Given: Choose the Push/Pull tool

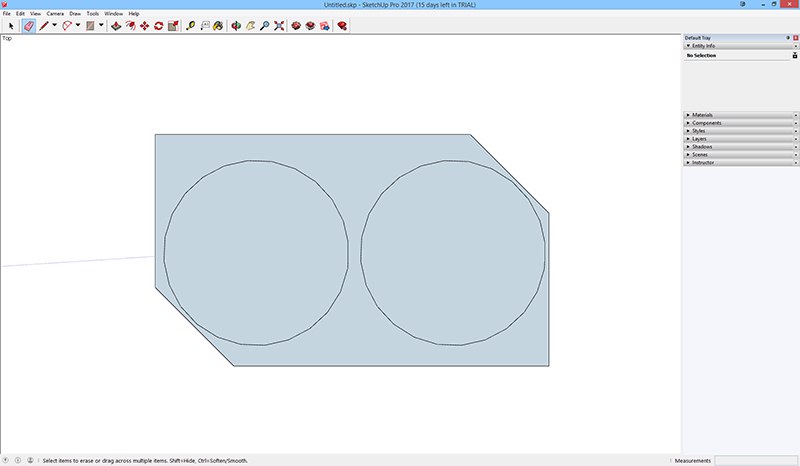Looking at the screenshot, I should tap(115, 26).
